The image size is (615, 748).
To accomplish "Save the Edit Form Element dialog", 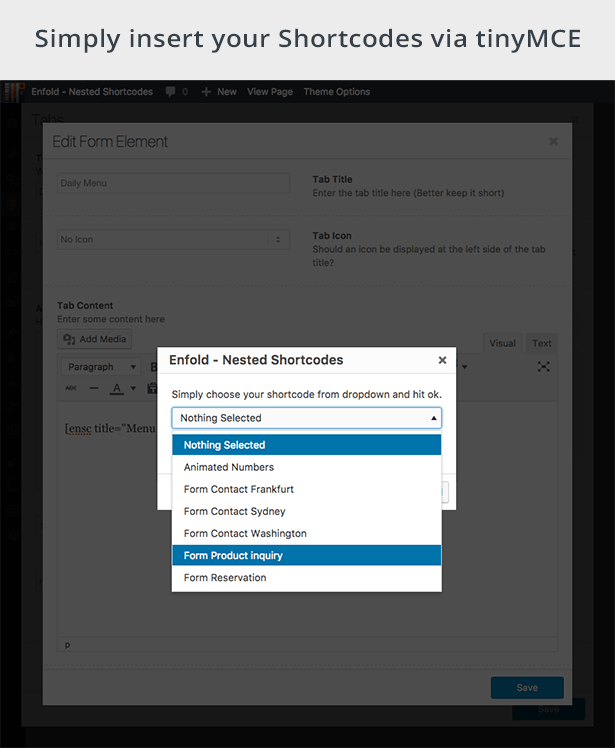I will 527,687.
